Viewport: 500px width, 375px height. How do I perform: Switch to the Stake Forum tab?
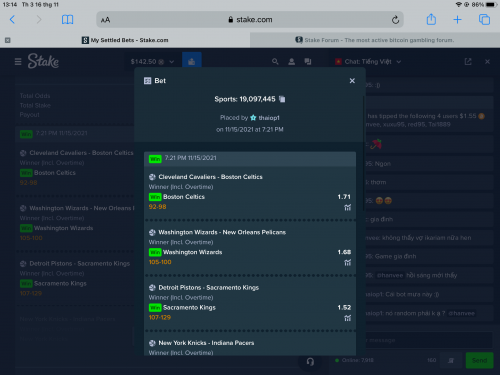click(375, 40)
